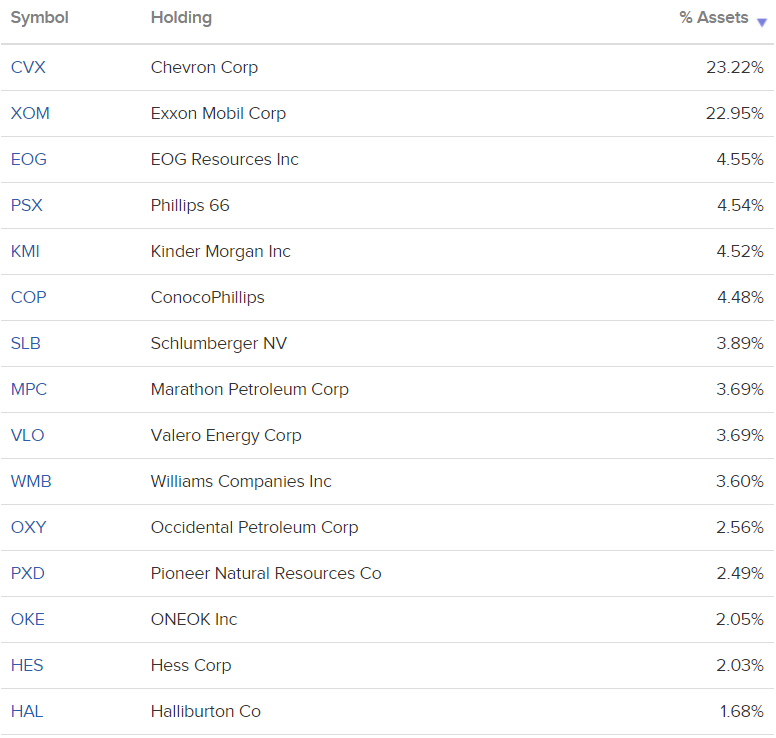Select the EOG Resources Inc holding name
The image size is (776, 738).
(225, 159)
